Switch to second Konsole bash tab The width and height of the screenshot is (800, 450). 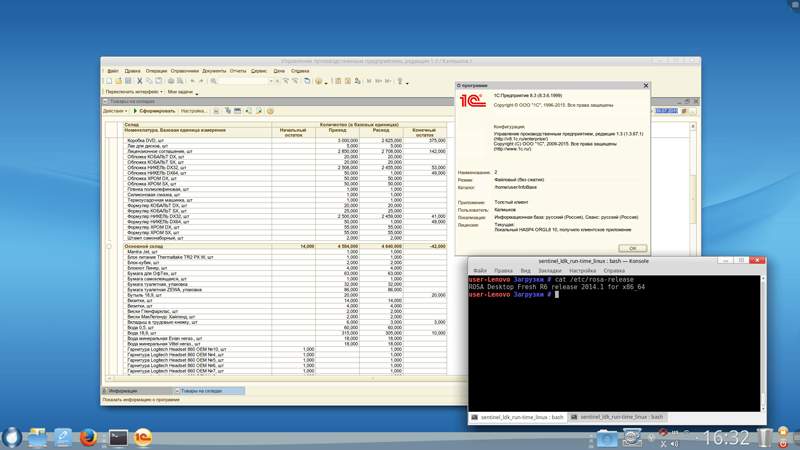(617, 417)
